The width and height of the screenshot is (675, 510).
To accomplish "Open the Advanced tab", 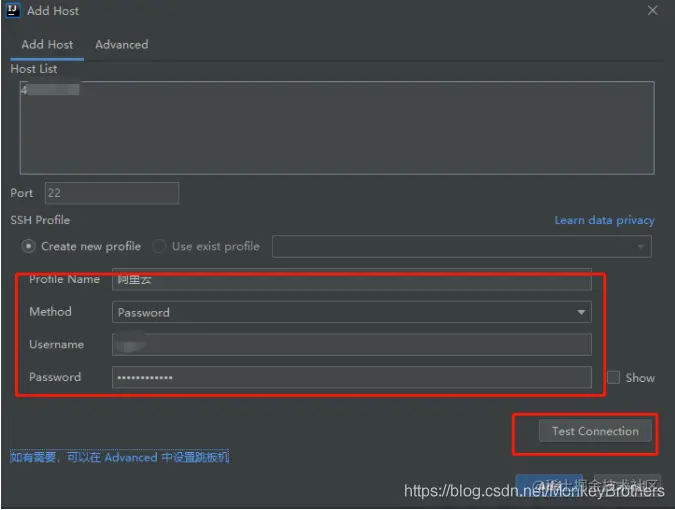I will tap(121, 45).
